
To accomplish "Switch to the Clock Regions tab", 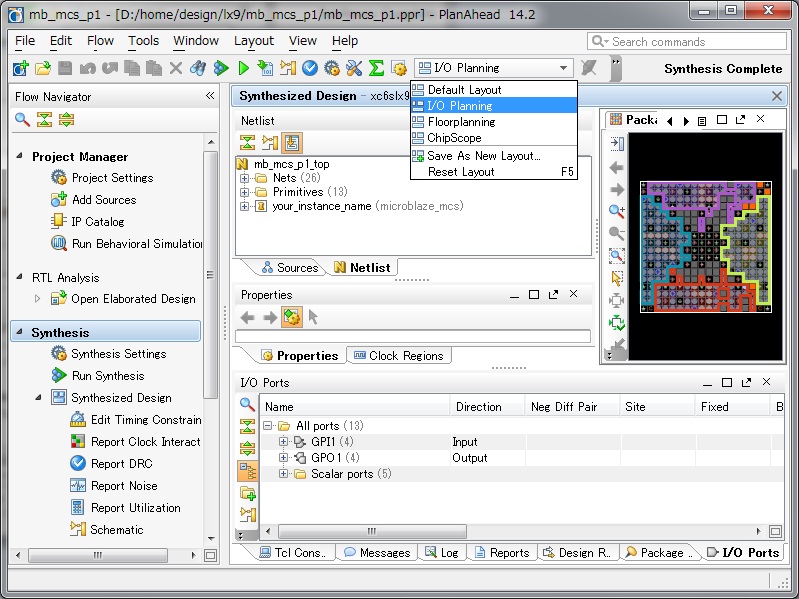I will (399, 356).
